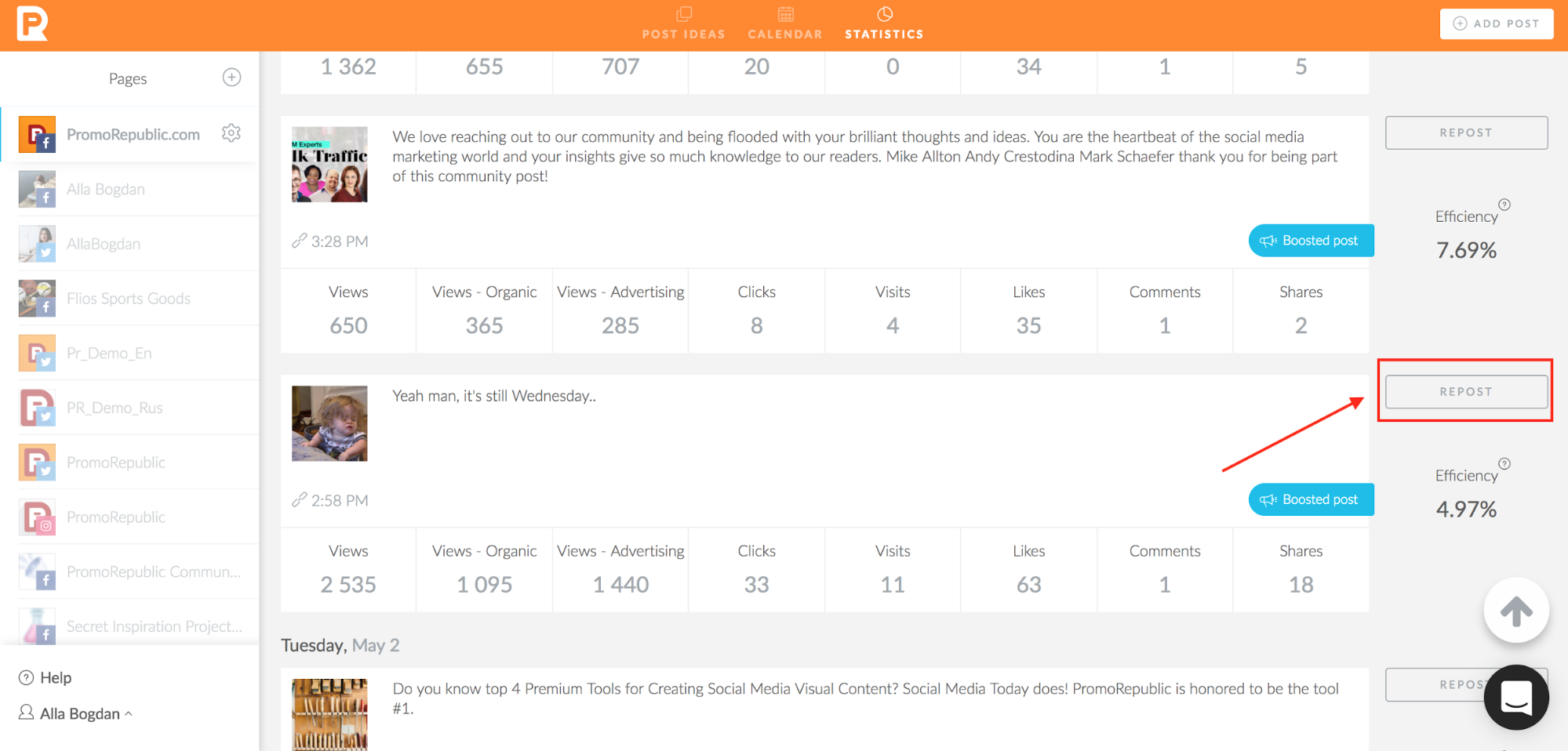Select the Alla Bogdan Facebook page
The image size is (1568, 751).
129,189
